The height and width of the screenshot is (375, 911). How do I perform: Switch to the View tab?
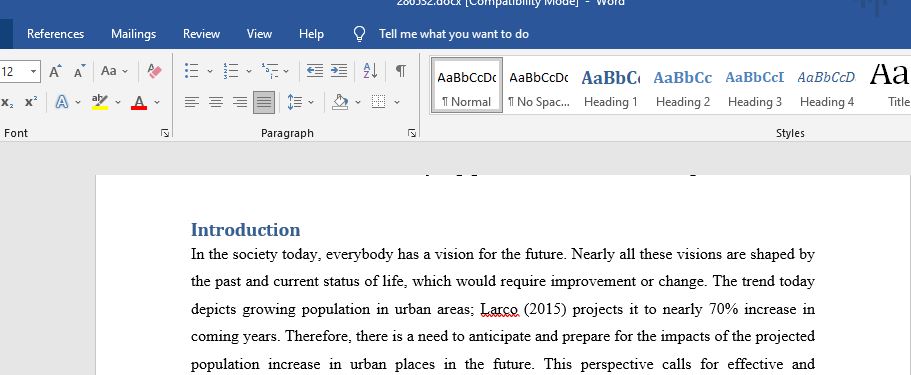[x=259, y=34]
